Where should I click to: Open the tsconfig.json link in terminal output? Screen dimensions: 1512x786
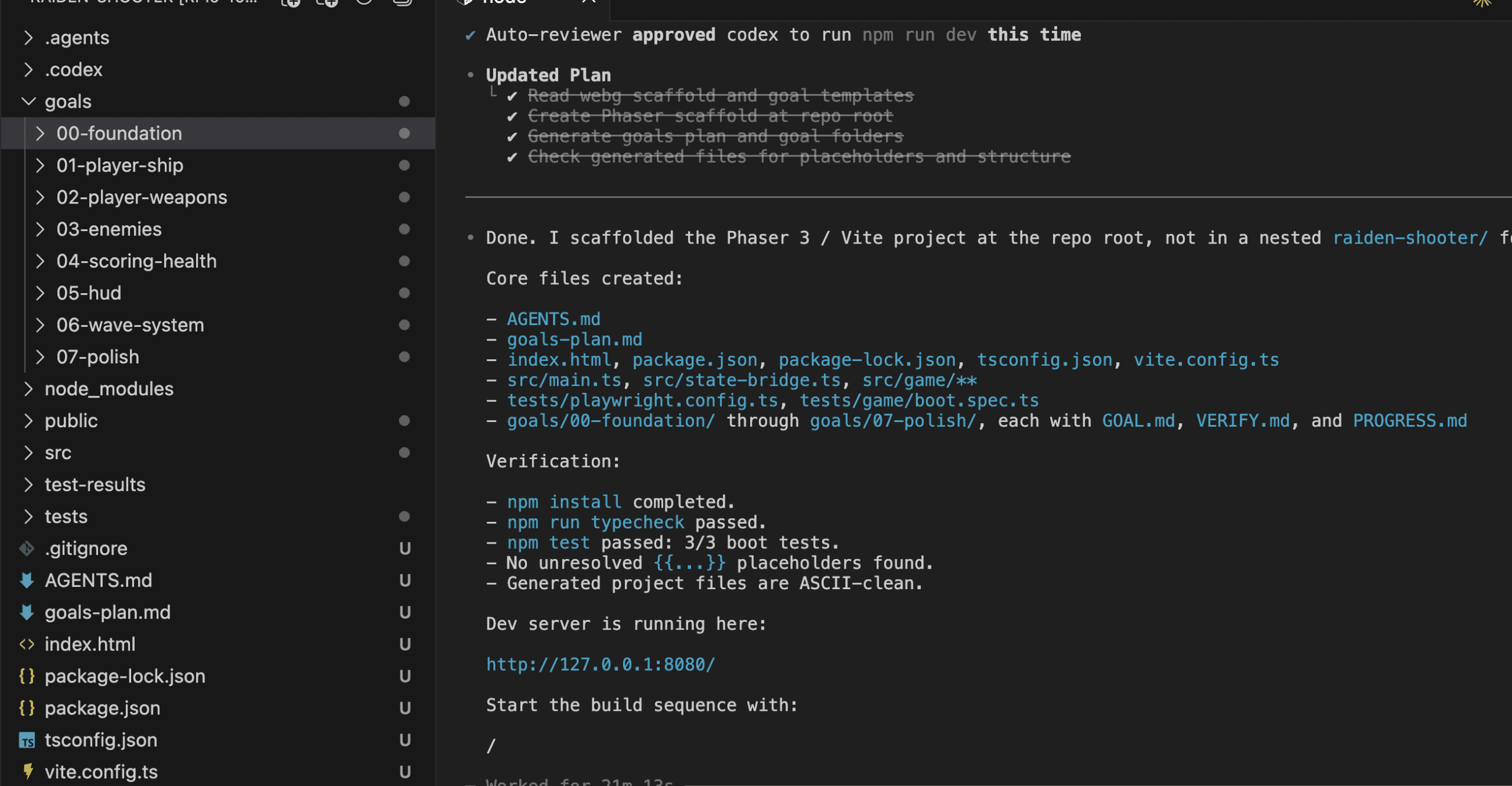(x=1045, y=360)
